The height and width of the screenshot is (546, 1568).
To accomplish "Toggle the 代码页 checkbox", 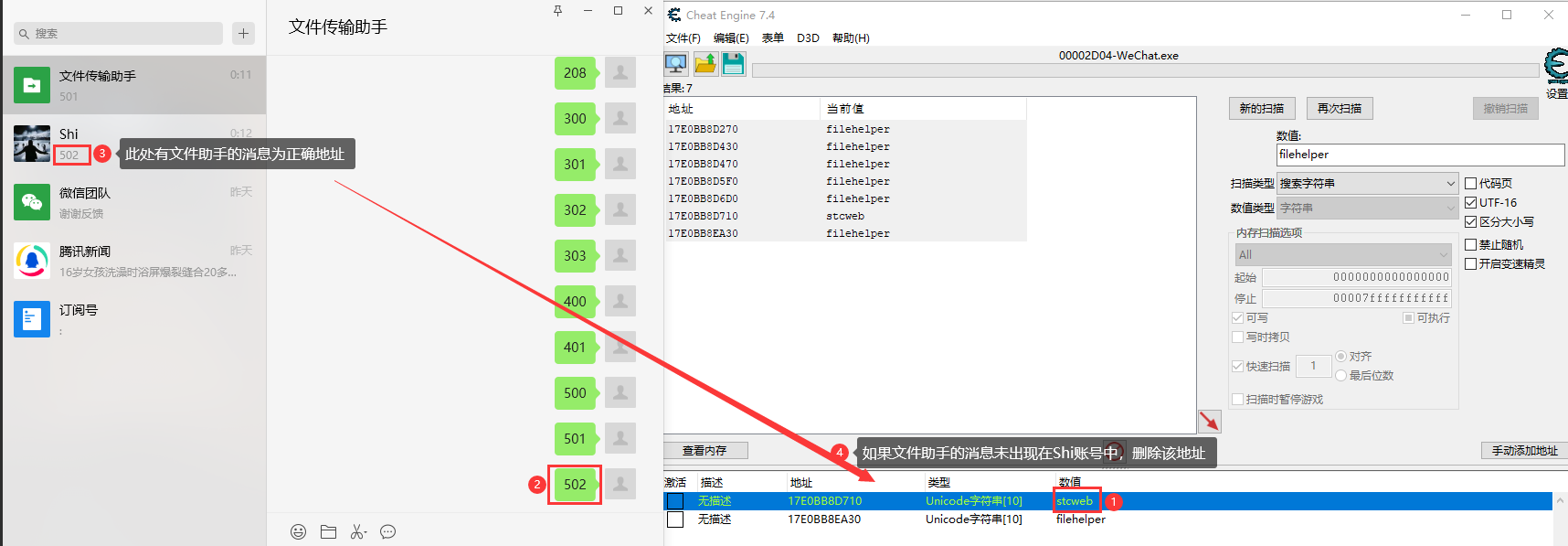I will click(x=1471, y=183).
